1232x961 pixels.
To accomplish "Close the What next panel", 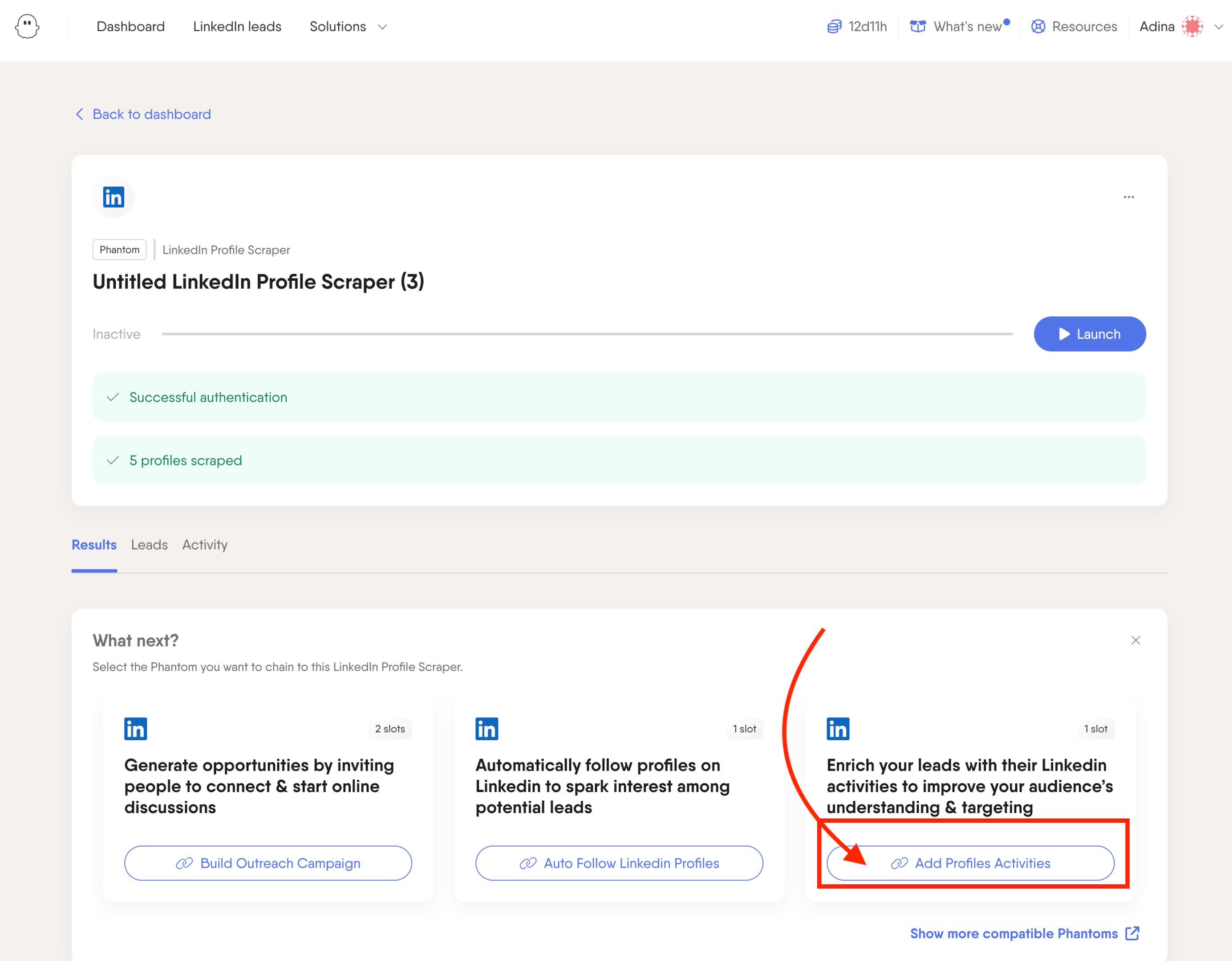I will [x=1135, y=640].
